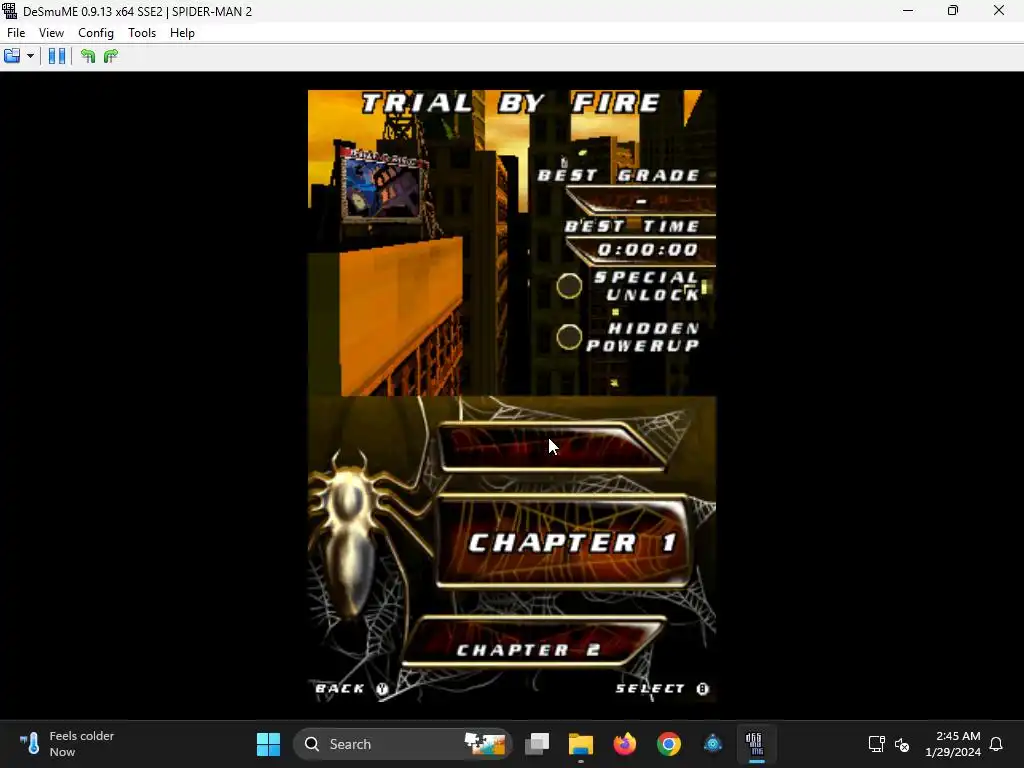1024x768 pixels.
Task: Open the display cast tray icon
Action: tap(876, 744)
